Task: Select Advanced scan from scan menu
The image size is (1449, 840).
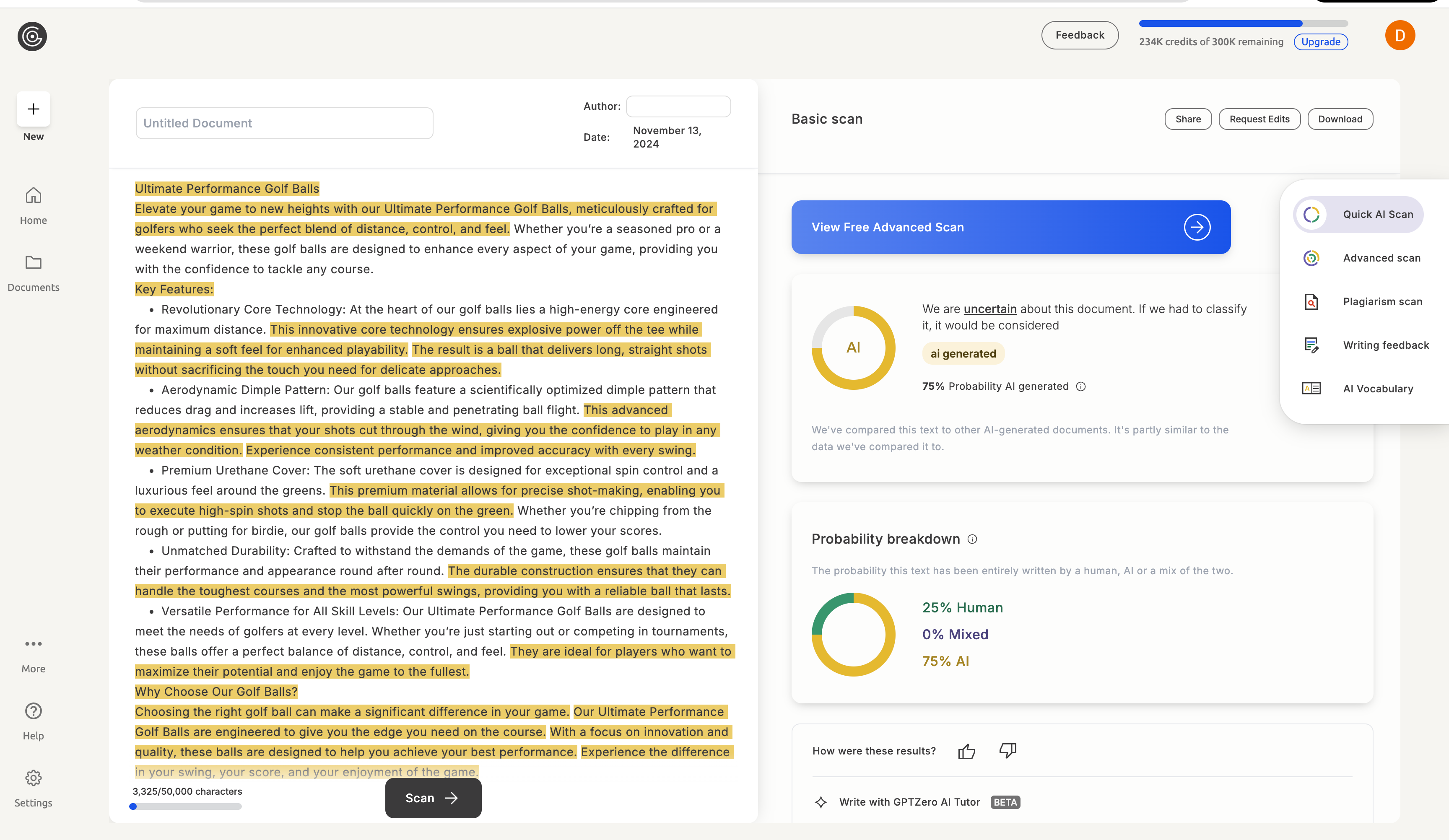Action: (1381, 258)
